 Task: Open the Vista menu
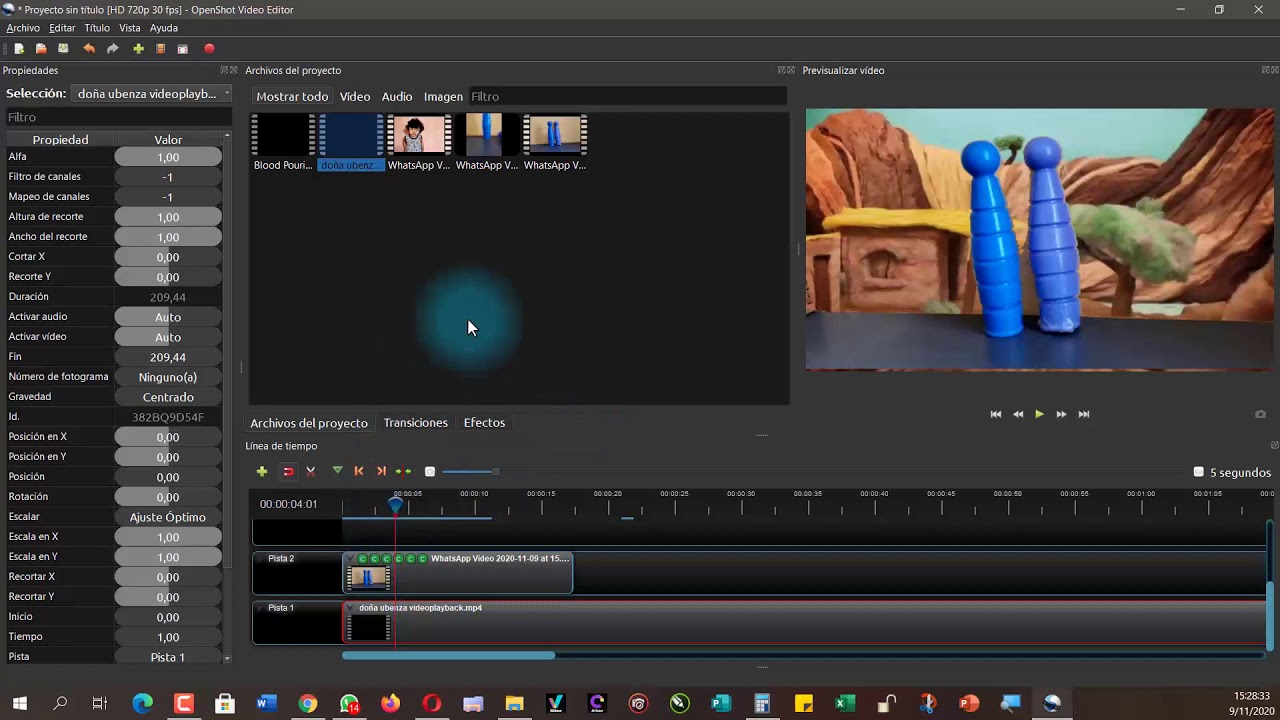point(130,28)
